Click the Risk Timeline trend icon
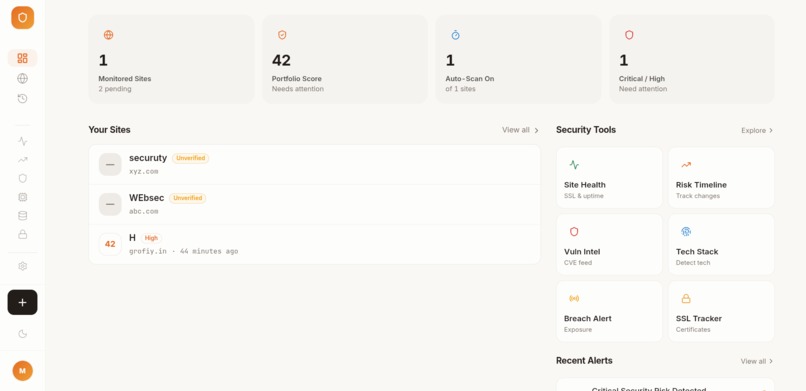This screenshot has width=806, height=391. pos(686,165)
